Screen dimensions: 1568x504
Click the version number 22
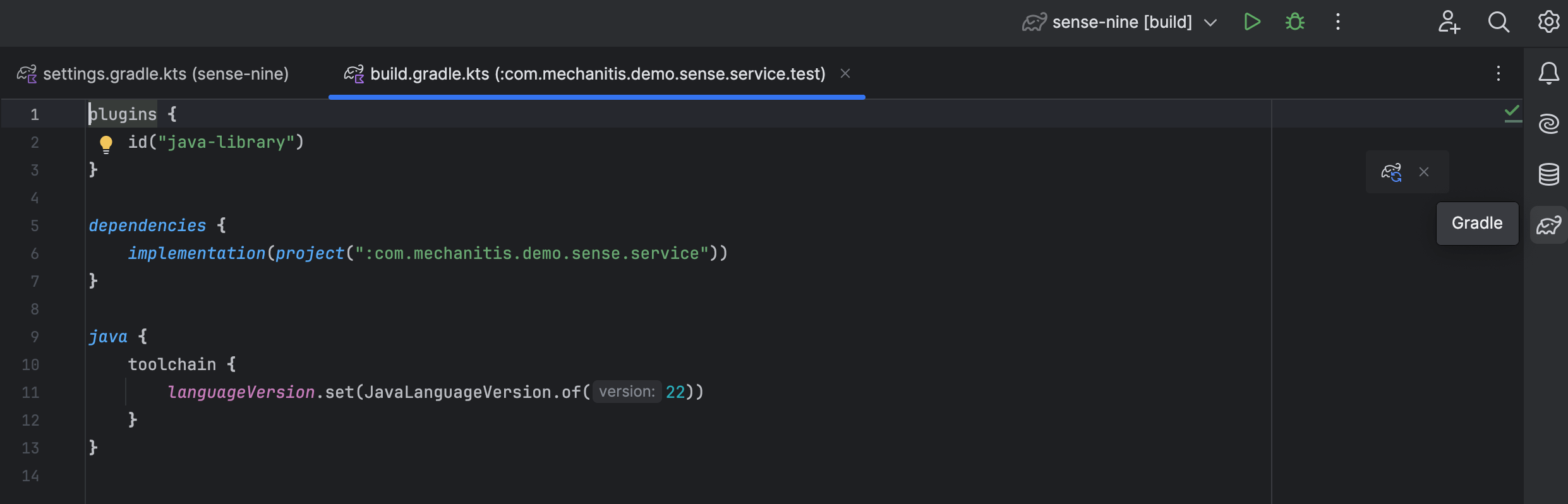tap(675, 392)
